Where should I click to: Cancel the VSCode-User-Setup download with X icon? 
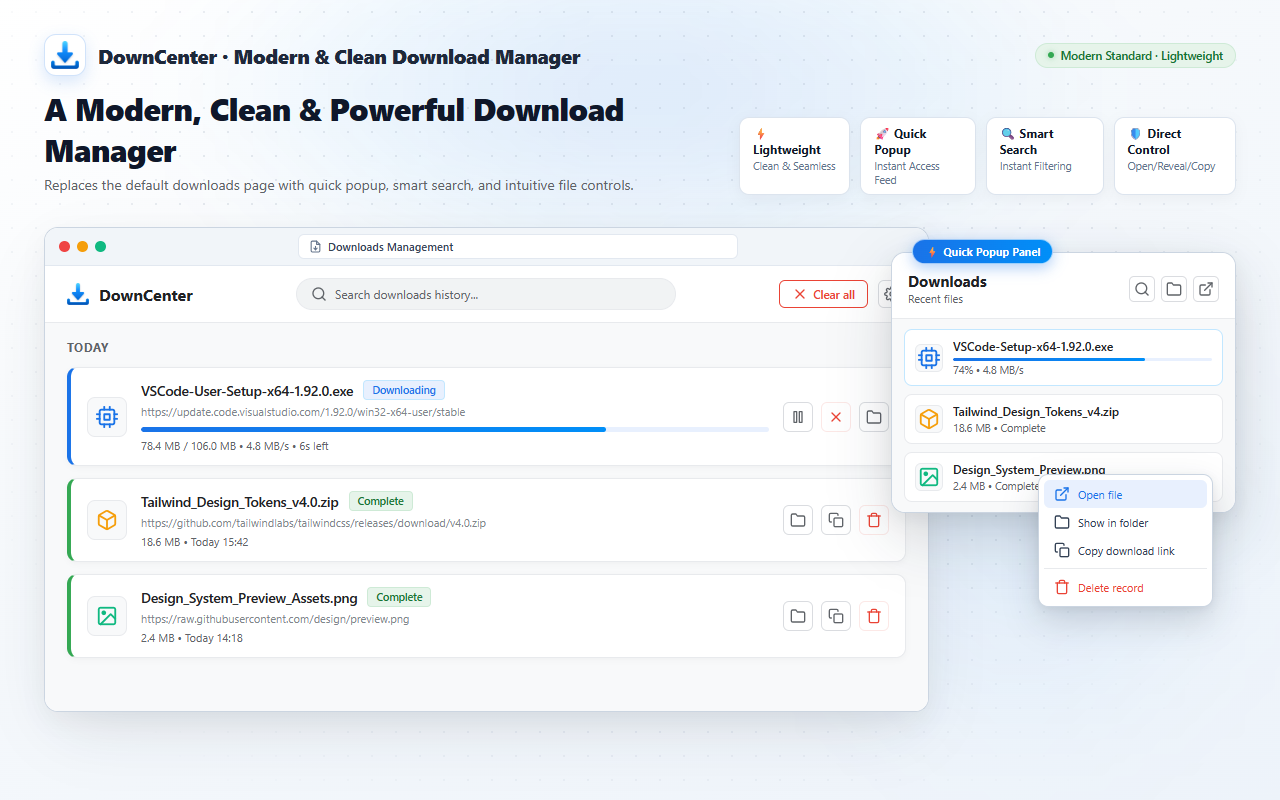coord(836,417)
